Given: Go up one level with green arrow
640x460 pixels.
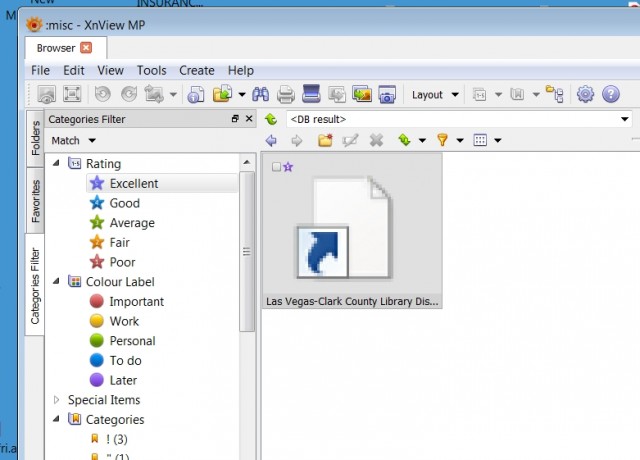Looking at the screenshot, I should tap(271, 119).
